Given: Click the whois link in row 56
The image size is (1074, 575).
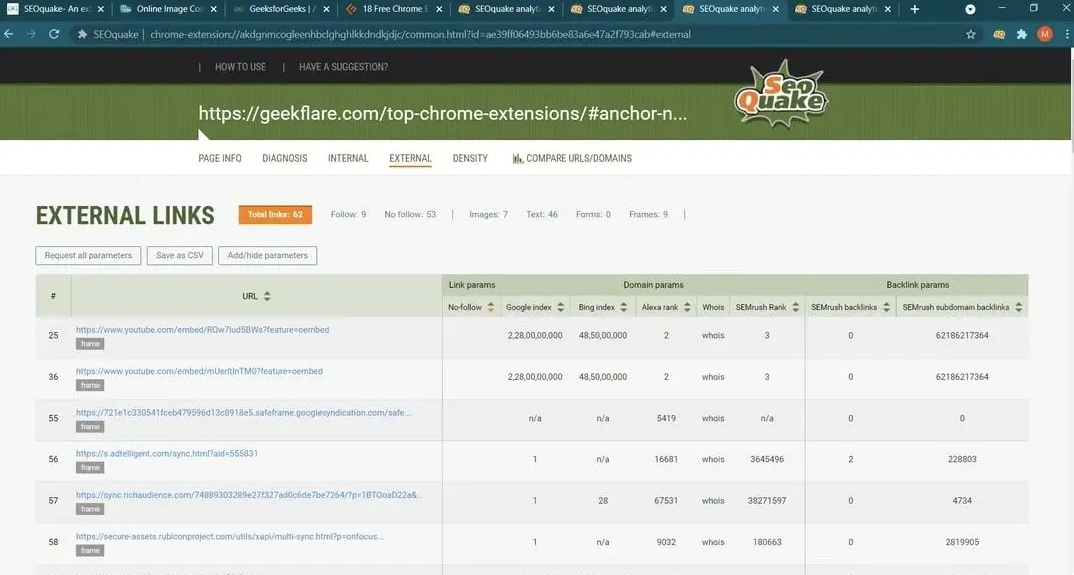Looking at the screenshot, I should (713, 459).
